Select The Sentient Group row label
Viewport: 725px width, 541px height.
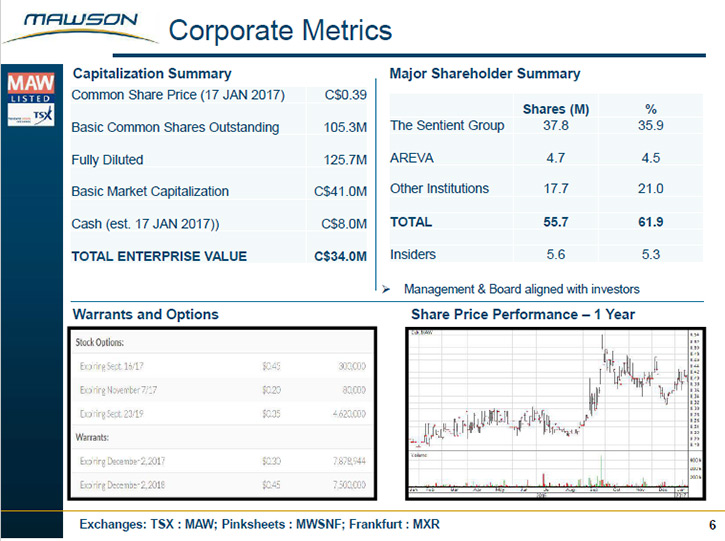447,125
